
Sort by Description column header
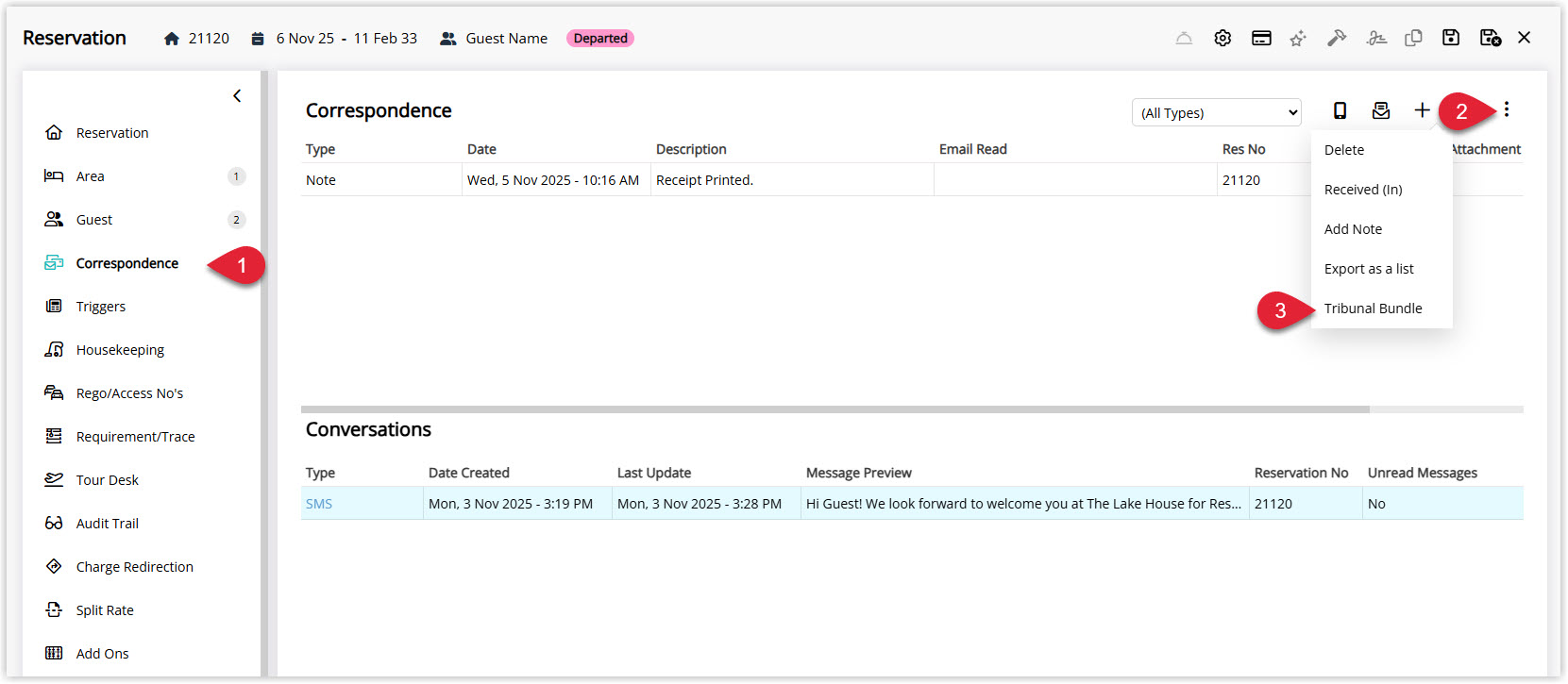(691, 149)
